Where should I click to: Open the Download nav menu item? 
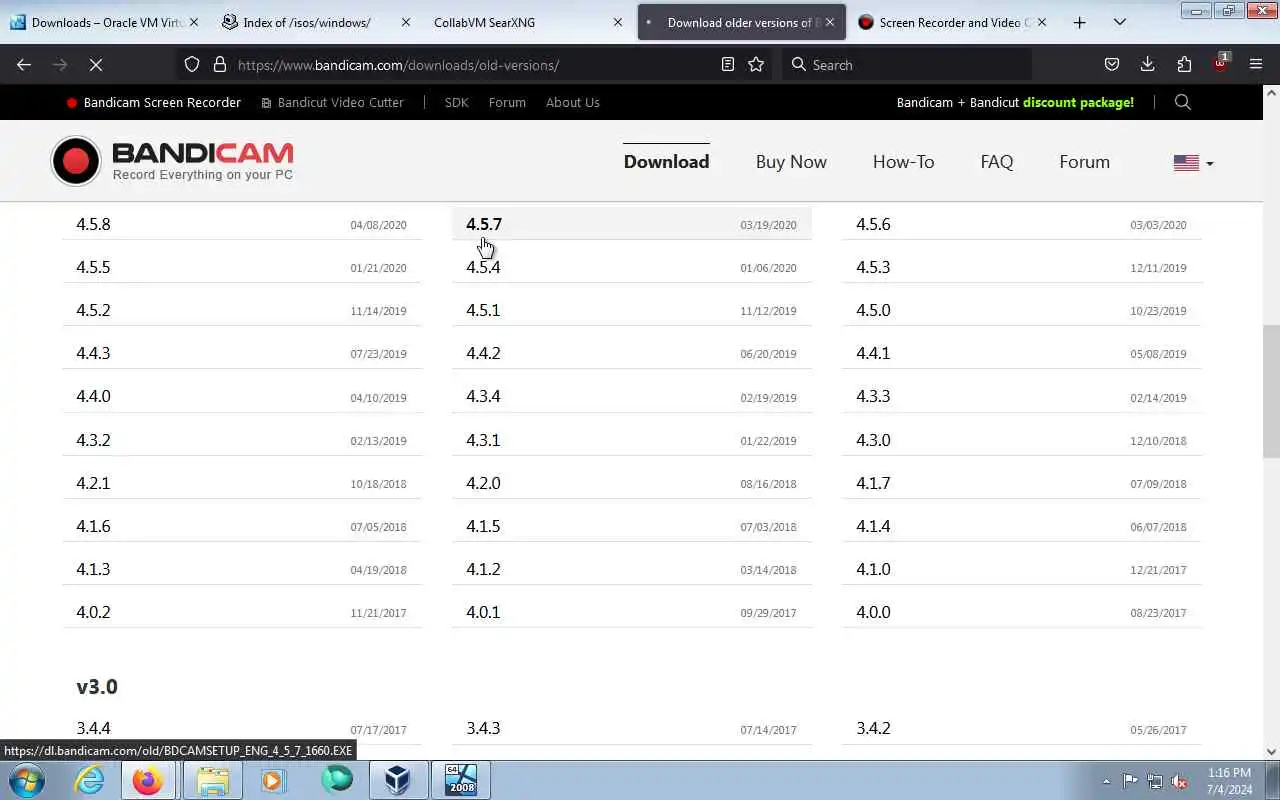click(666, 162)
